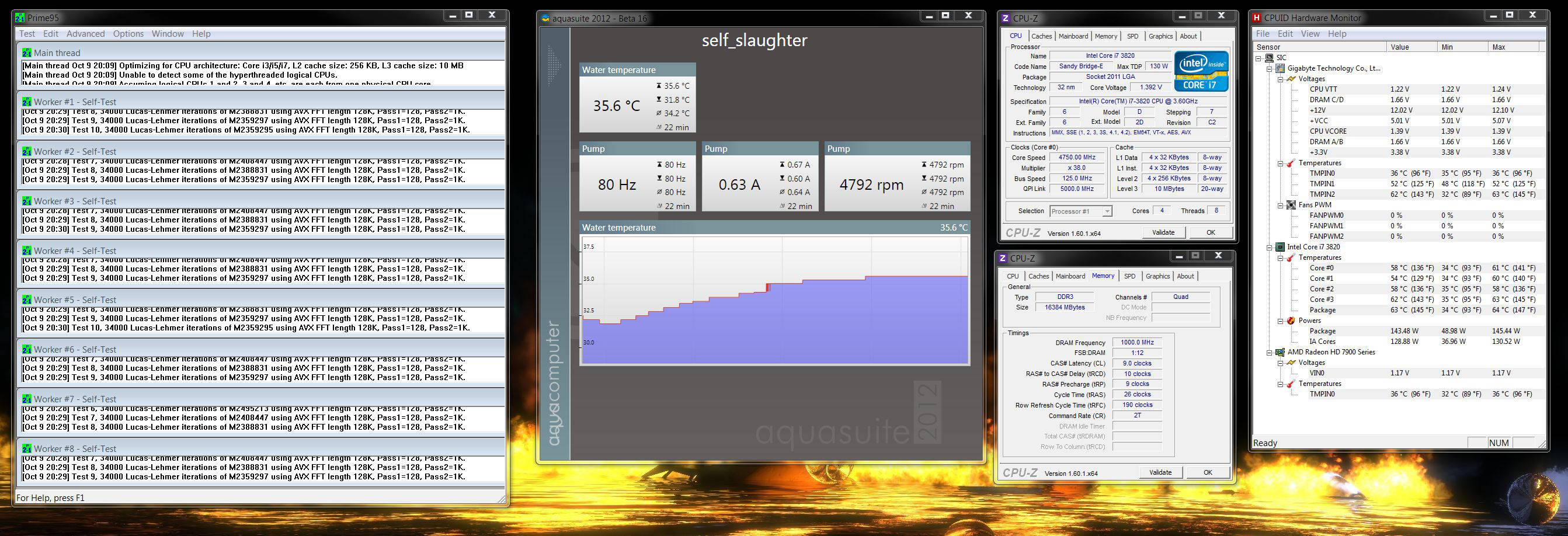
Task: Collapse the AMD Radeon HD 7900 node
Action: (x=1270, y=352)
